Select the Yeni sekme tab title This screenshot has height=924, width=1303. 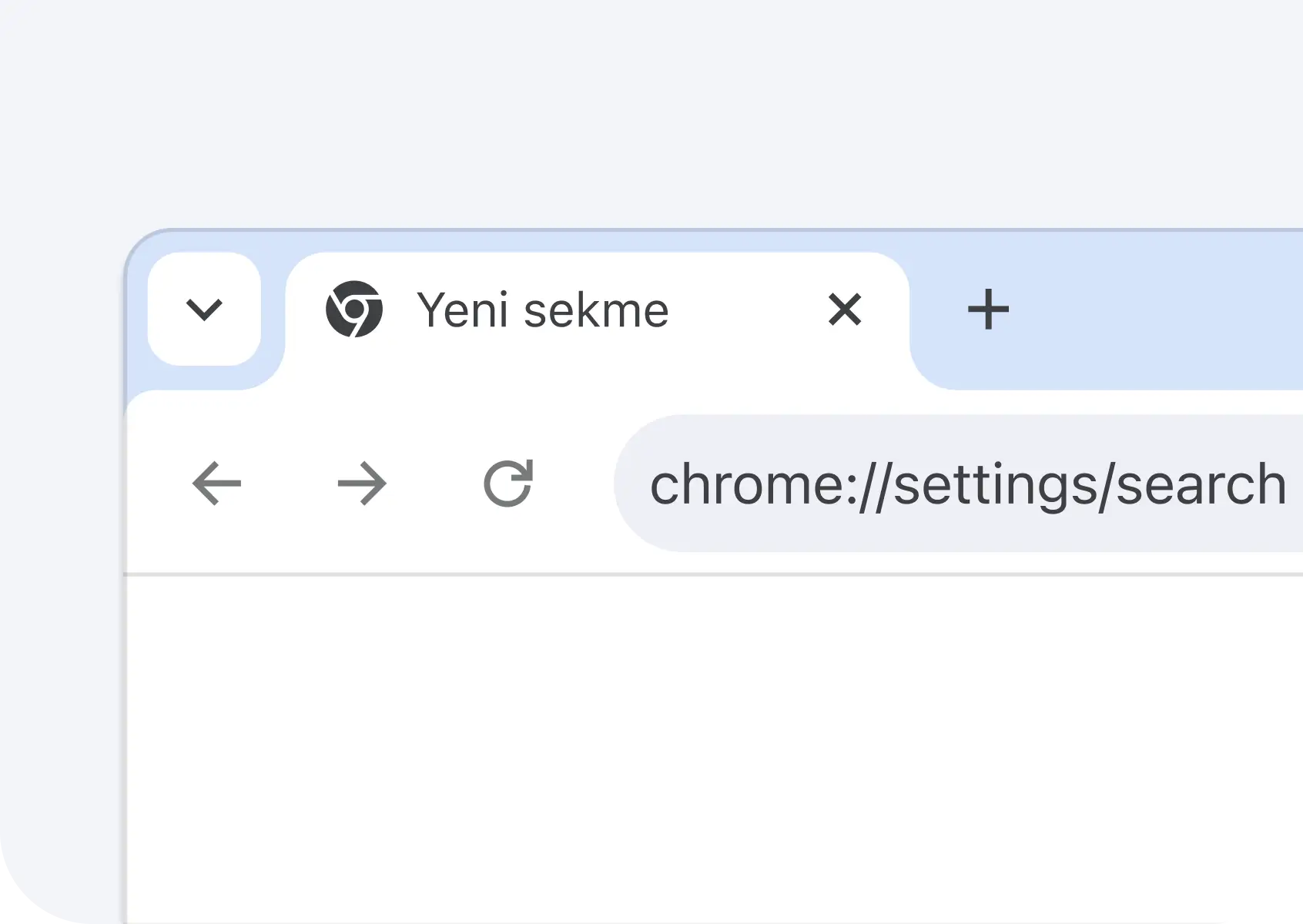[543, 310]
